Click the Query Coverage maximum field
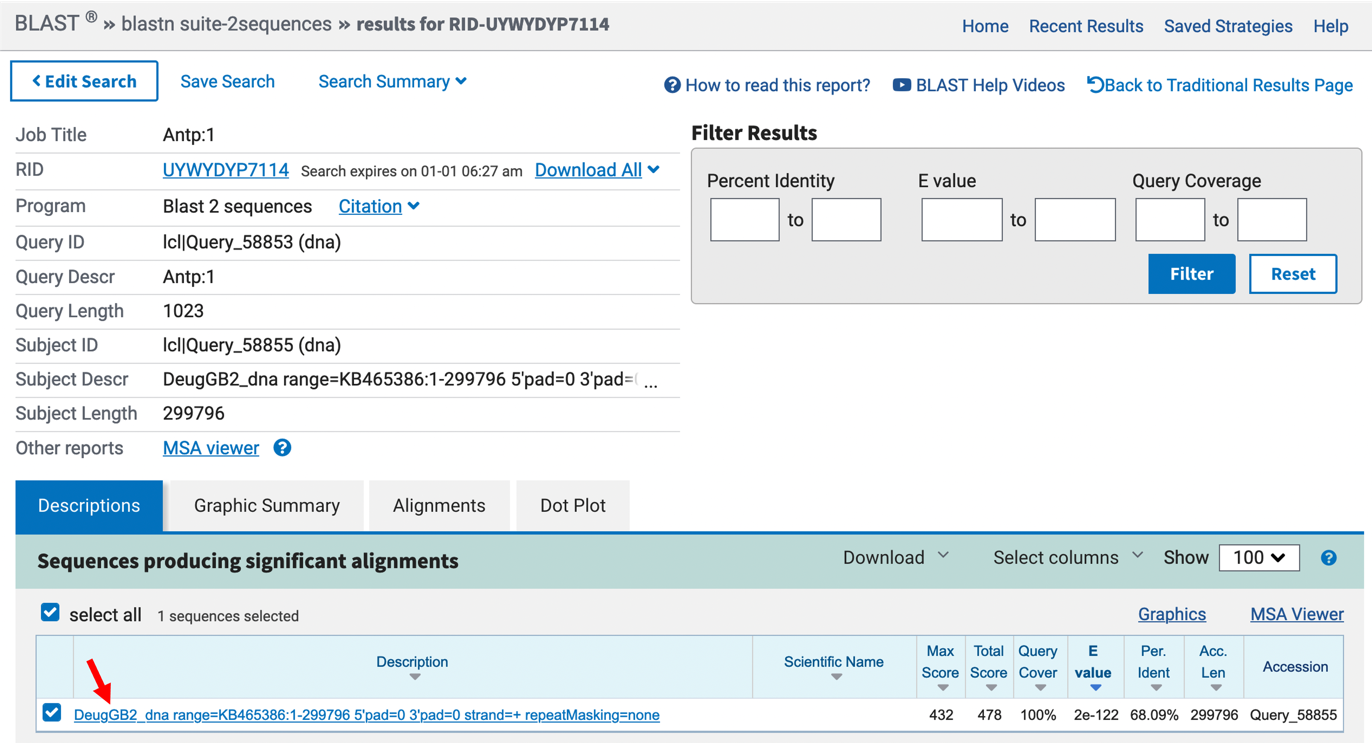This screenshot has width=1372, height=743. click(1272, 220)
